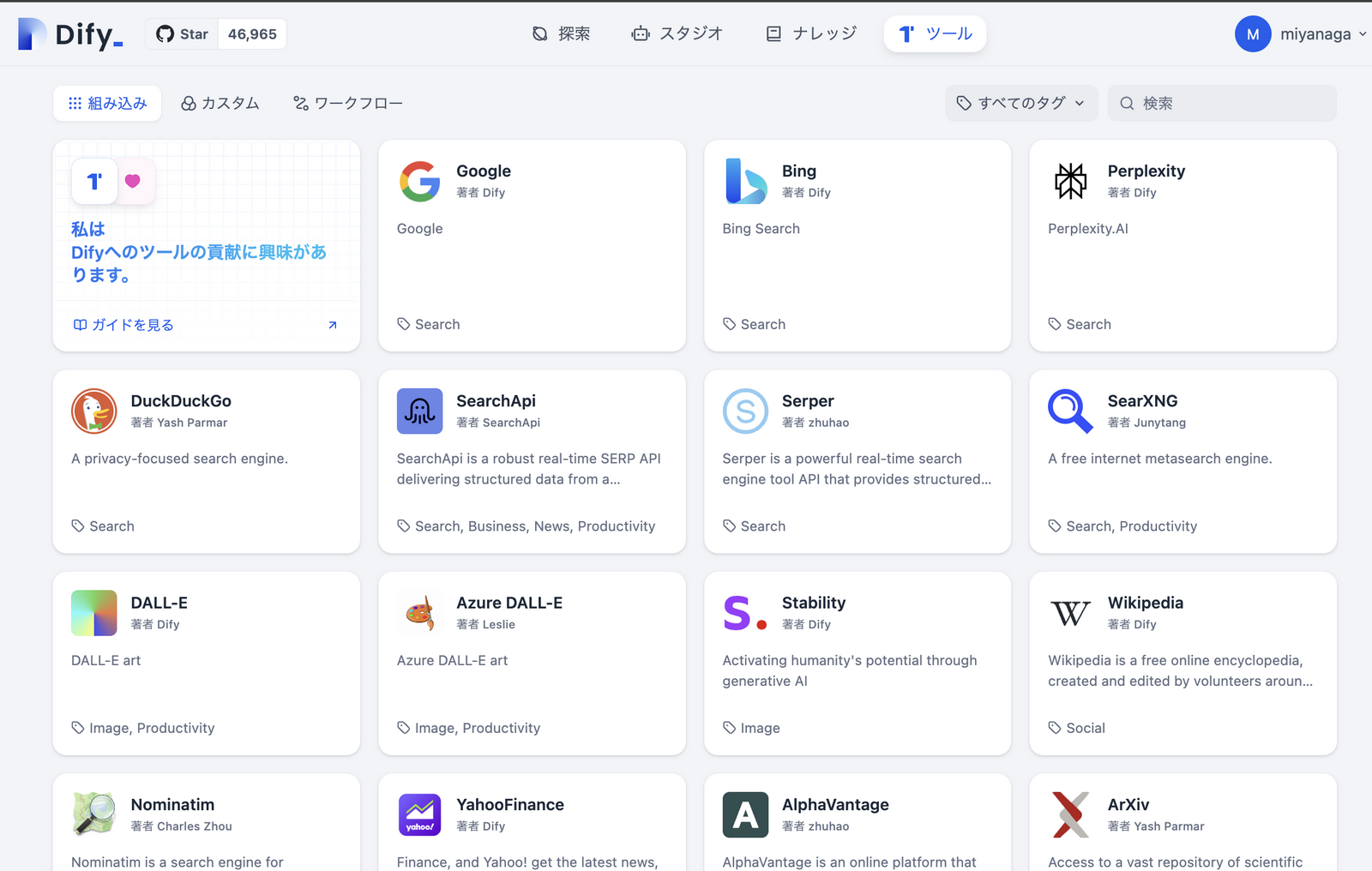The image size is (1372, 871).
Task: Open the SearchApi card title
Action: 496,400
